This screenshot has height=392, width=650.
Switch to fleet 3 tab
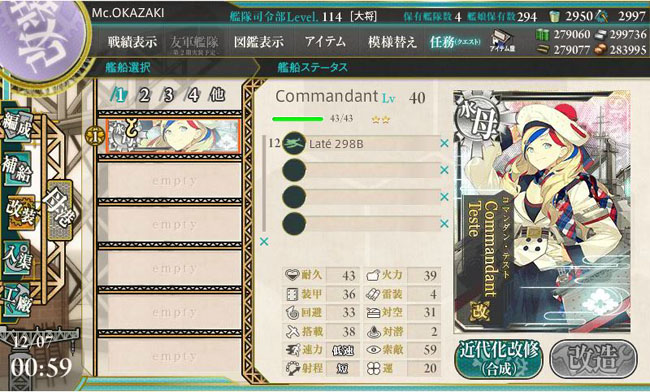click(x=168, y=95)
